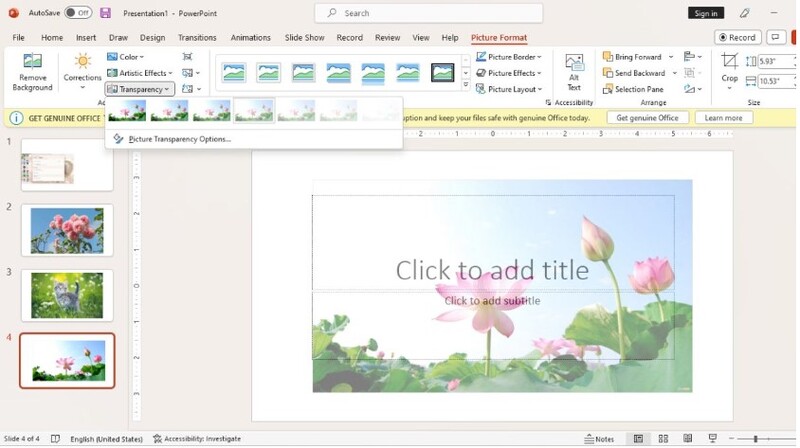
Task: Select slide 3 kitten thumbnail
Action: (67, 295)
